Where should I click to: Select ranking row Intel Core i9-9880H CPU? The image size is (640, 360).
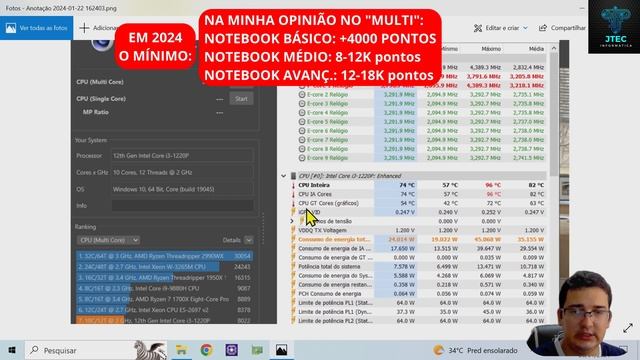164,288
